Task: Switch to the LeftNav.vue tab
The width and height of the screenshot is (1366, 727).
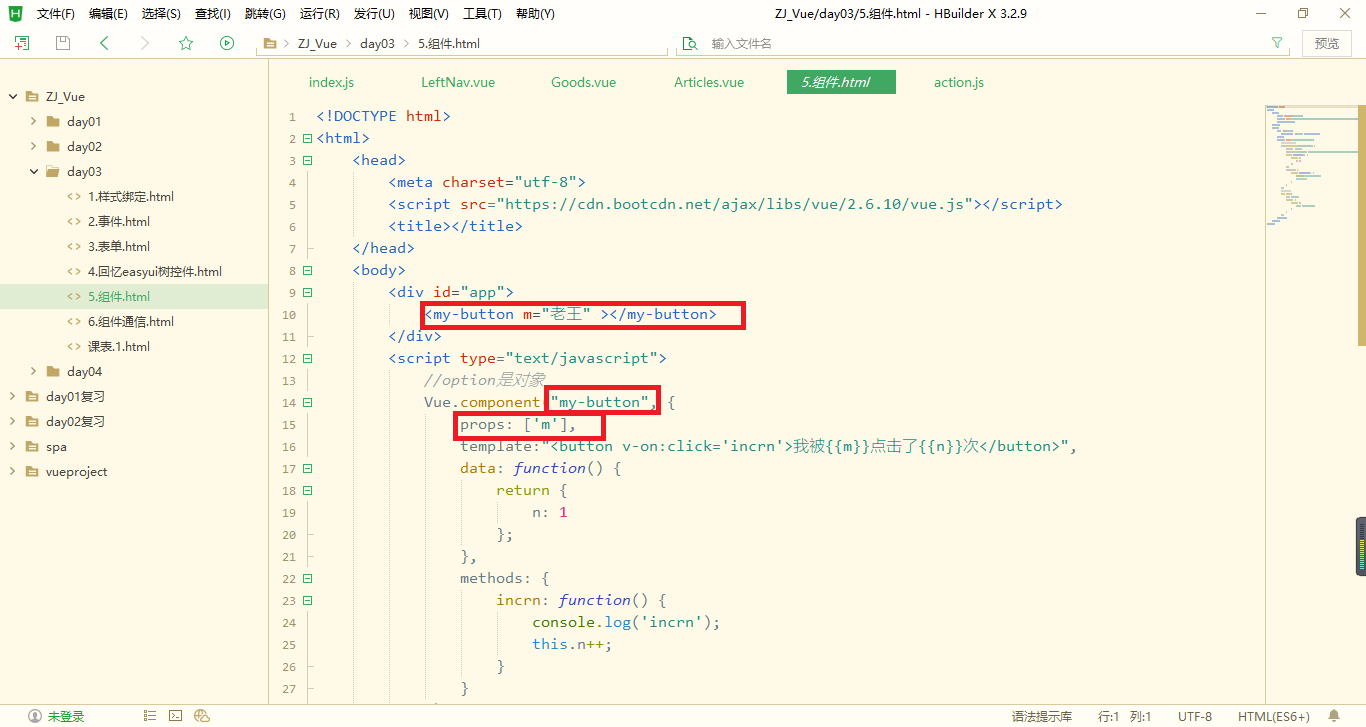Action: 458,82
